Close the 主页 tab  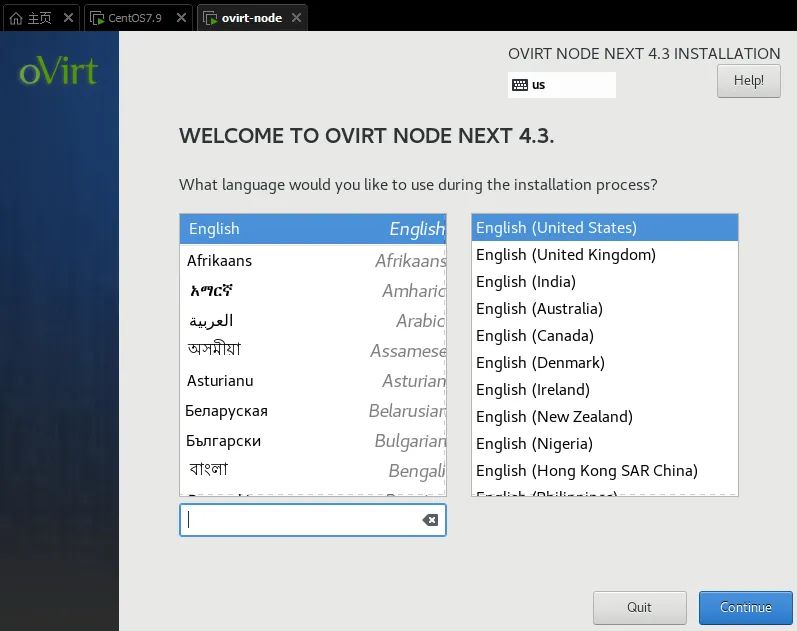tap(69, 18)
